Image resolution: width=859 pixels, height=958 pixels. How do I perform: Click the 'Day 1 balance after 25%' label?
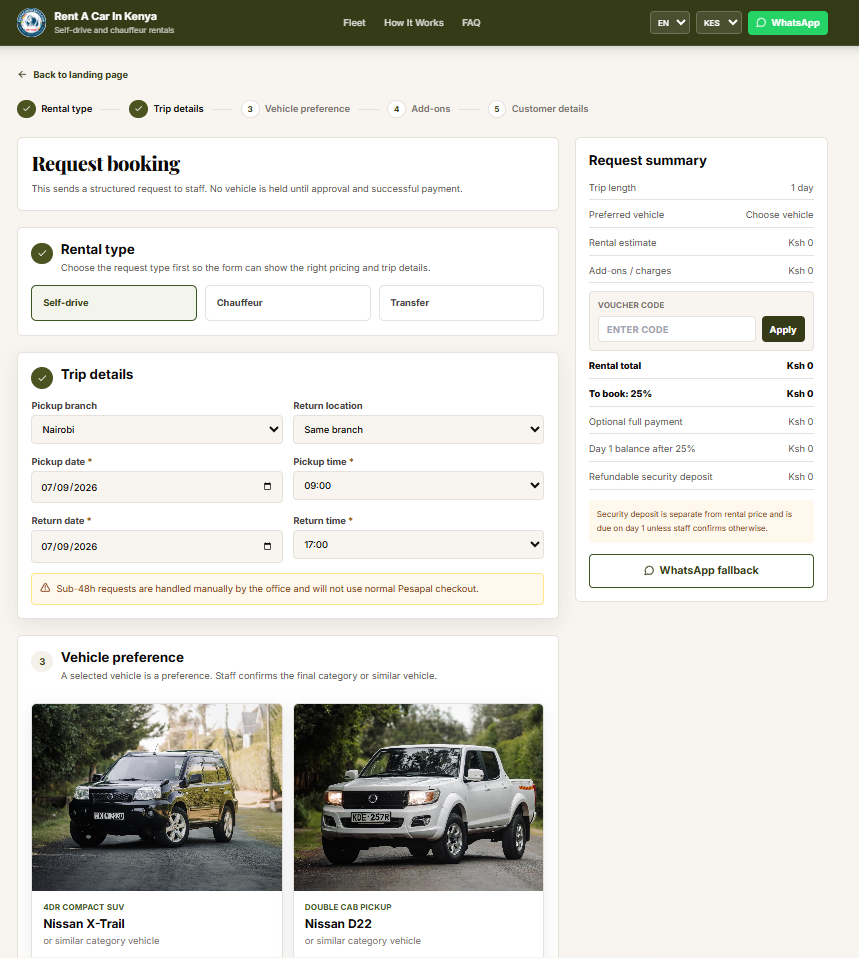coord(642,448)
